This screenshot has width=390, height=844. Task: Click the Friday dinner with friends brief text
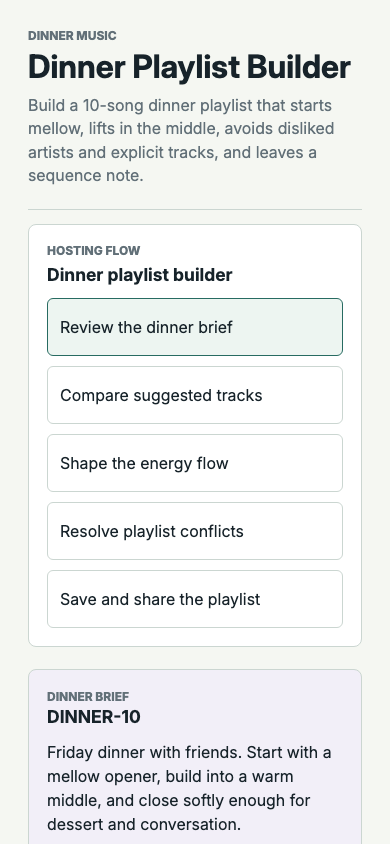(189, 788)
